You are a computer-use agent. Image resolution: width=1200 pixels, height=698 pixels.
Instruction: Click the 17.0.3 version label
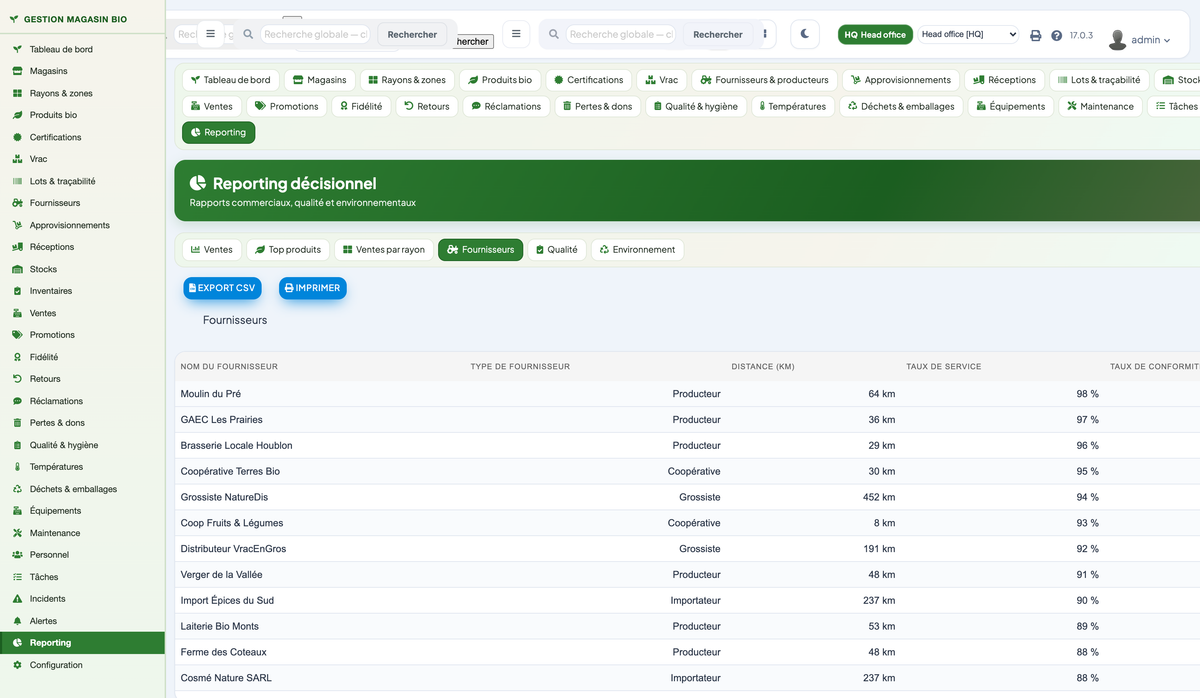click(1081, 35)
